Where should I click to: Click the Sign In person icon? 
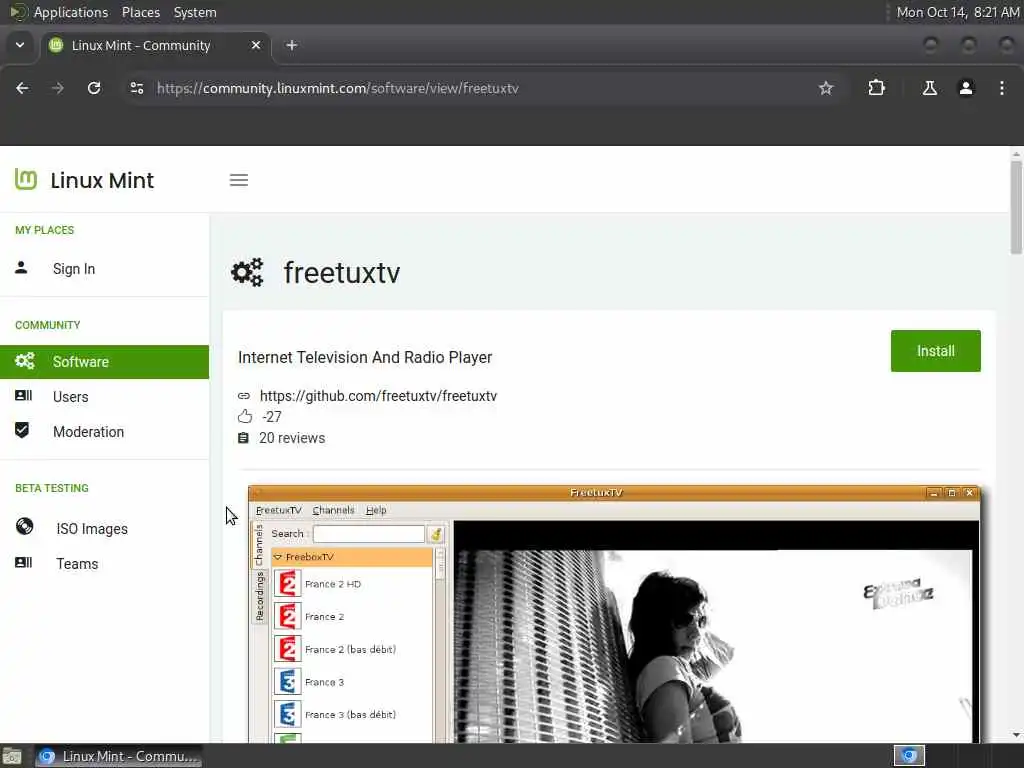tap(22, 268)
